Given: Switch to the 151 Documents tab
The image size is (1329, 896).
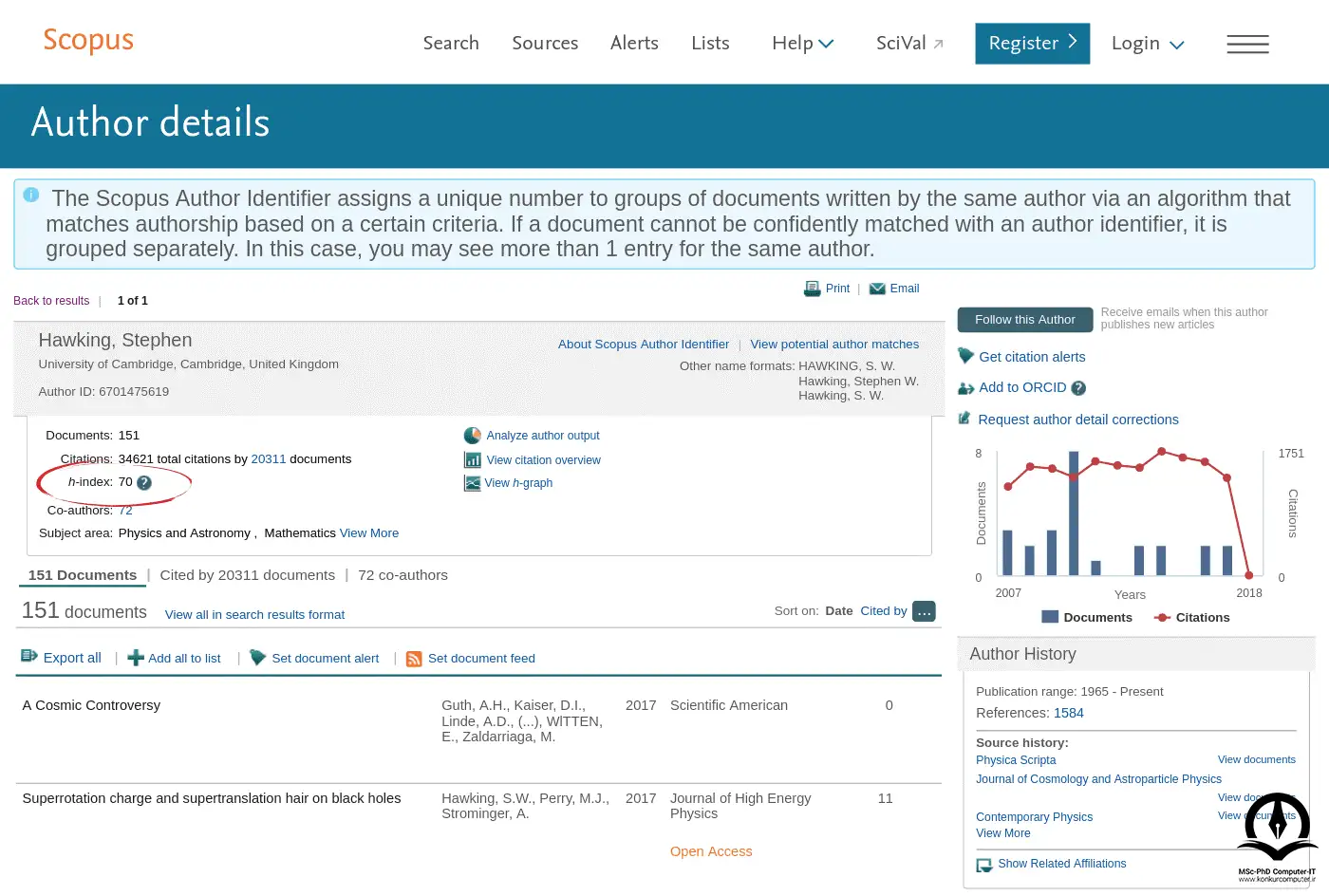Looking at the screenshot, I should pyautogui.click(x=83, y=575).
